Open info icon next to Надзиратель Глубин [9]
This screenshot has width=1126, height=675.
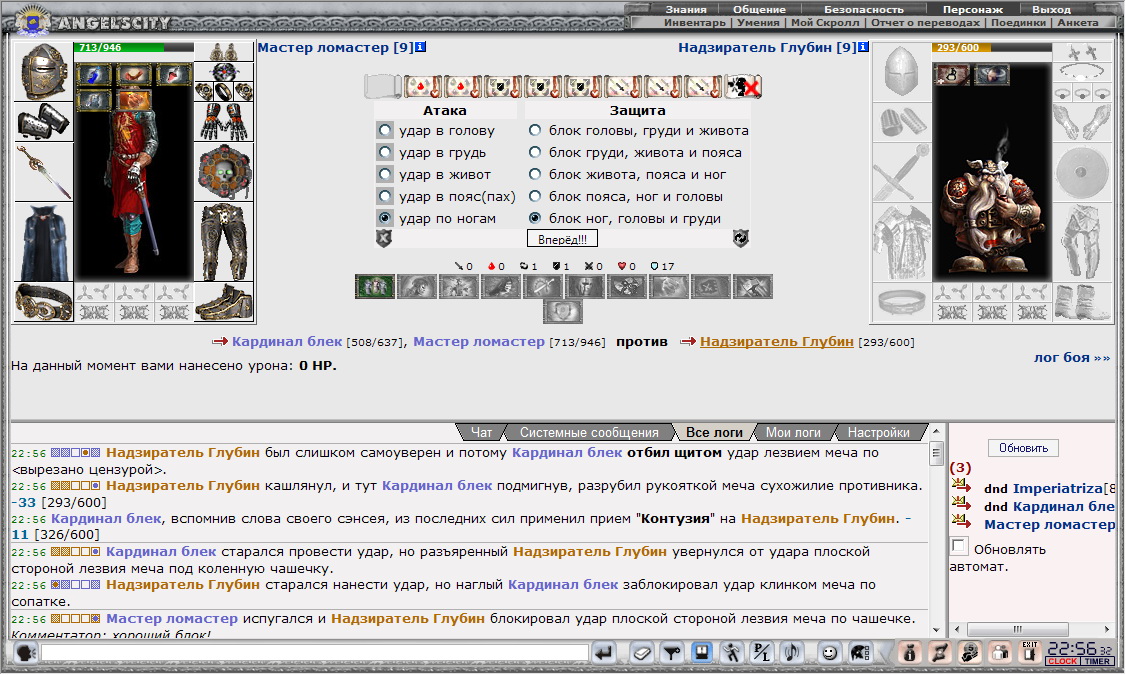coord(863,47)
